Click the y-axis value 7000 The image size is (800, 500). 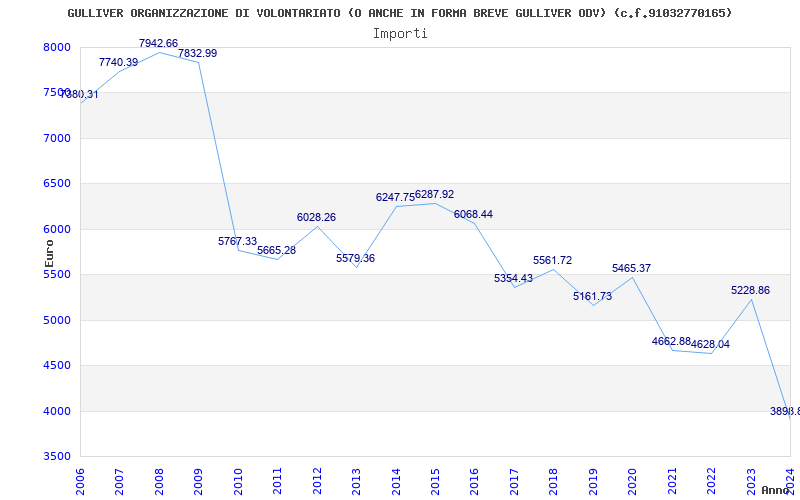pyautogui.click(x=57, y=138)
